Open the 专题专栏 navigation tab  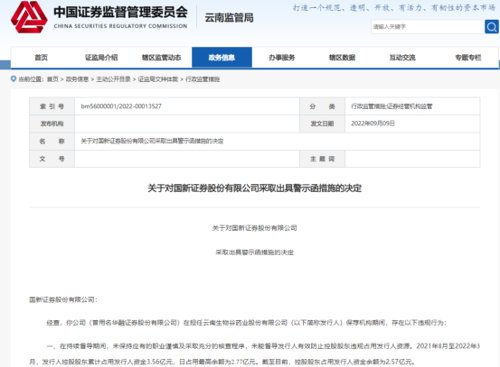(468, 57)
